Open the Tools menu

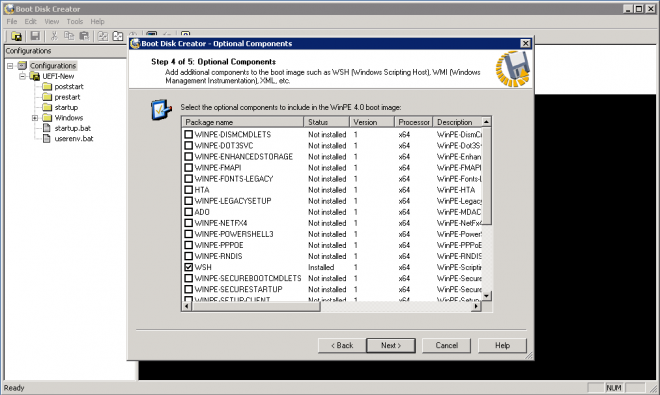tap(75, 21)
